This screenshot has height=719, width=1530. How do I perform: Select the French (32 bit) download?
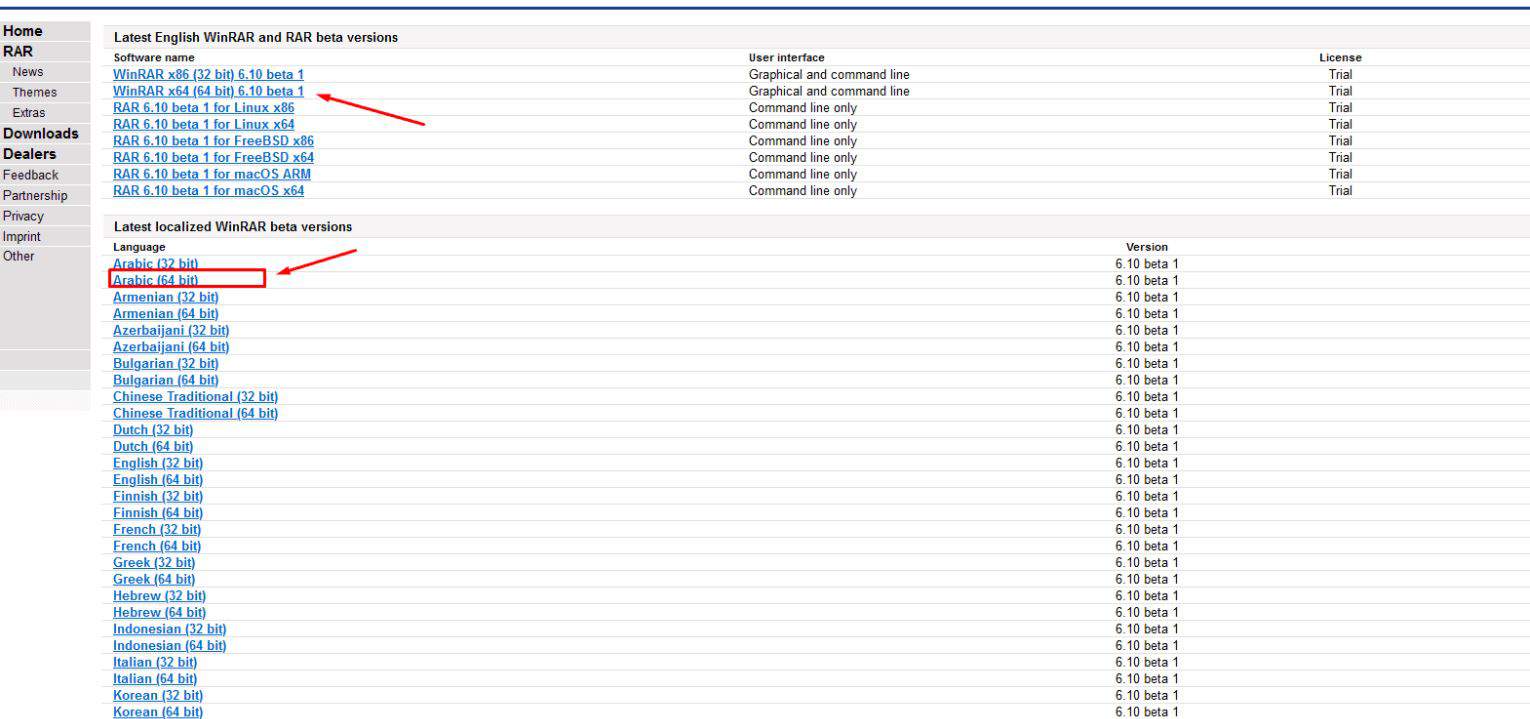click(157, 529)
